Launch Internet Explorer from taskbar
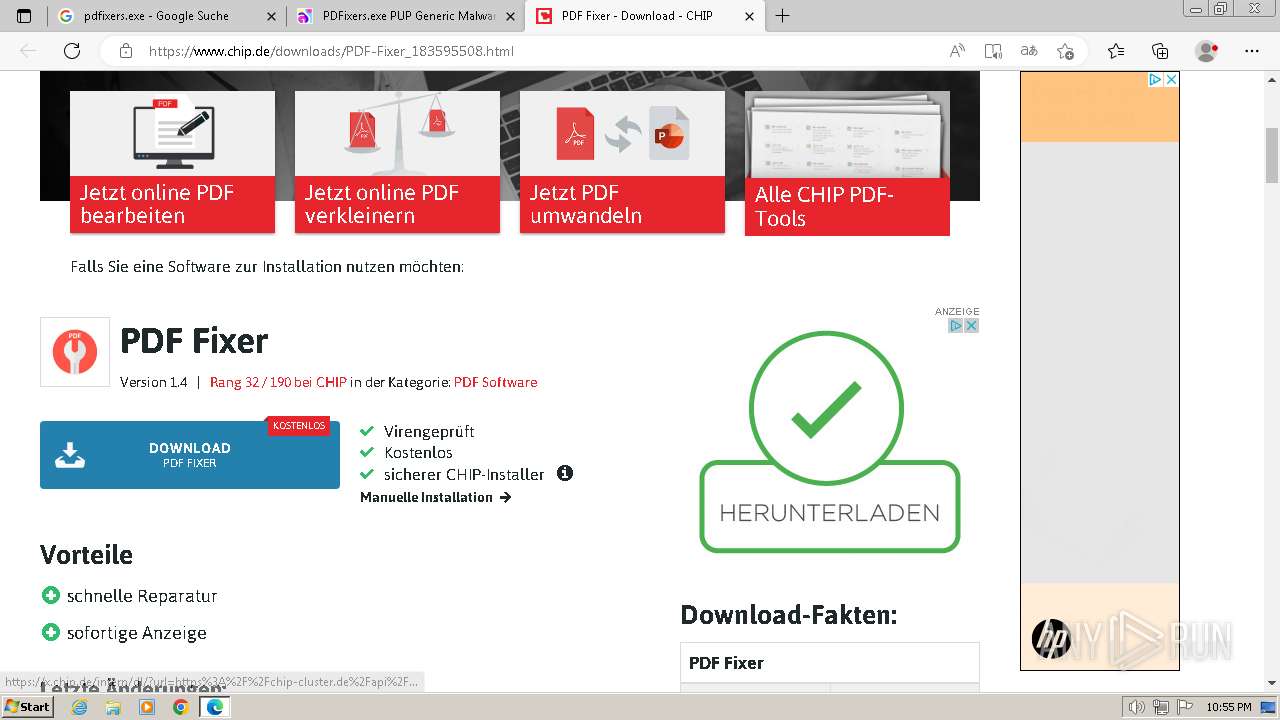This screenshot has height=720, width=1280. coord(79,707)
